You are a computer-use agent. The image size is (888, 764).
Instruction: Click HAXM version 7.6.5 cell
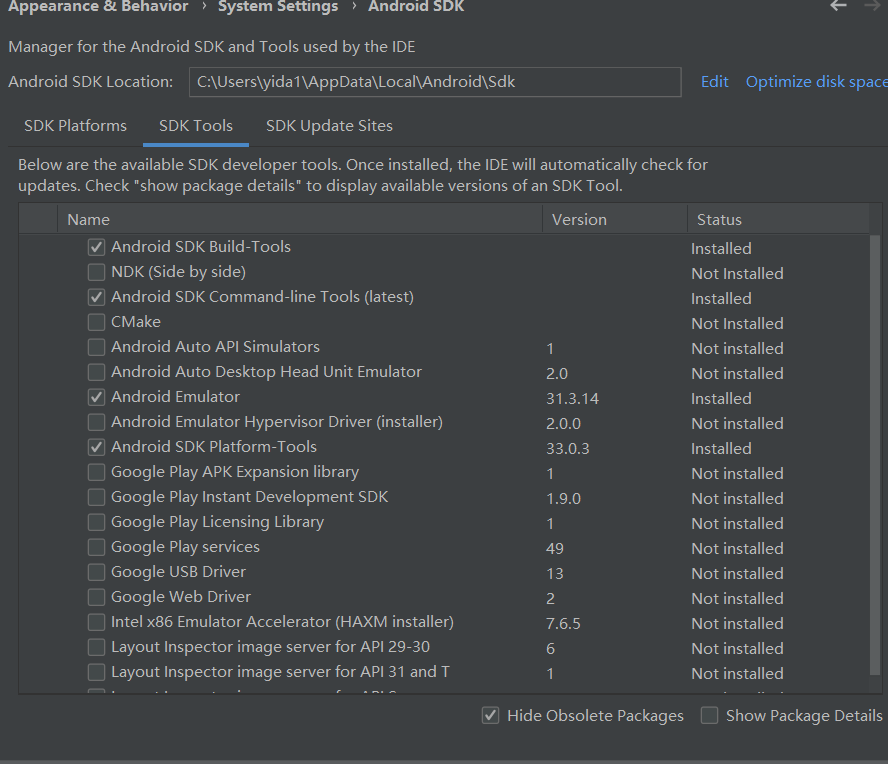click(563, 624)
